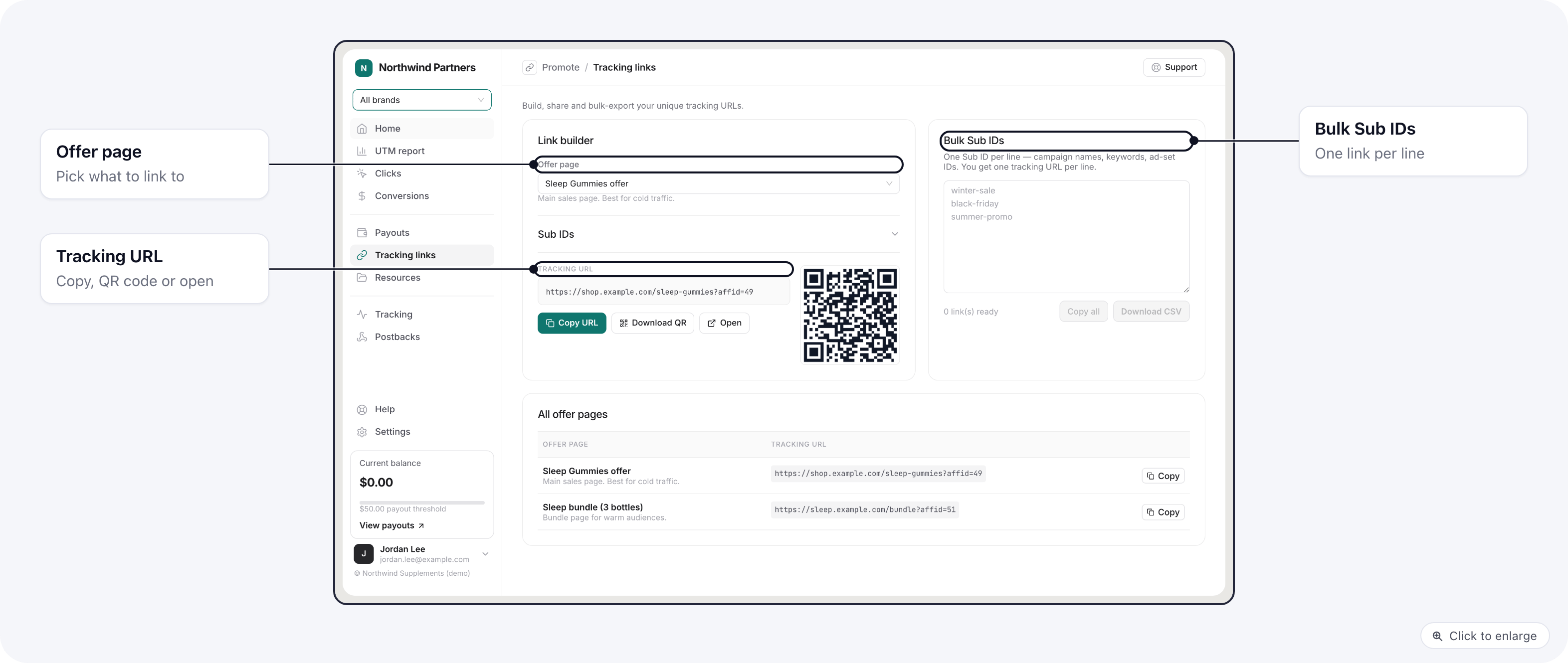Click the UTM report bar chart icon

pyautogui.click(x=362, y=151)
